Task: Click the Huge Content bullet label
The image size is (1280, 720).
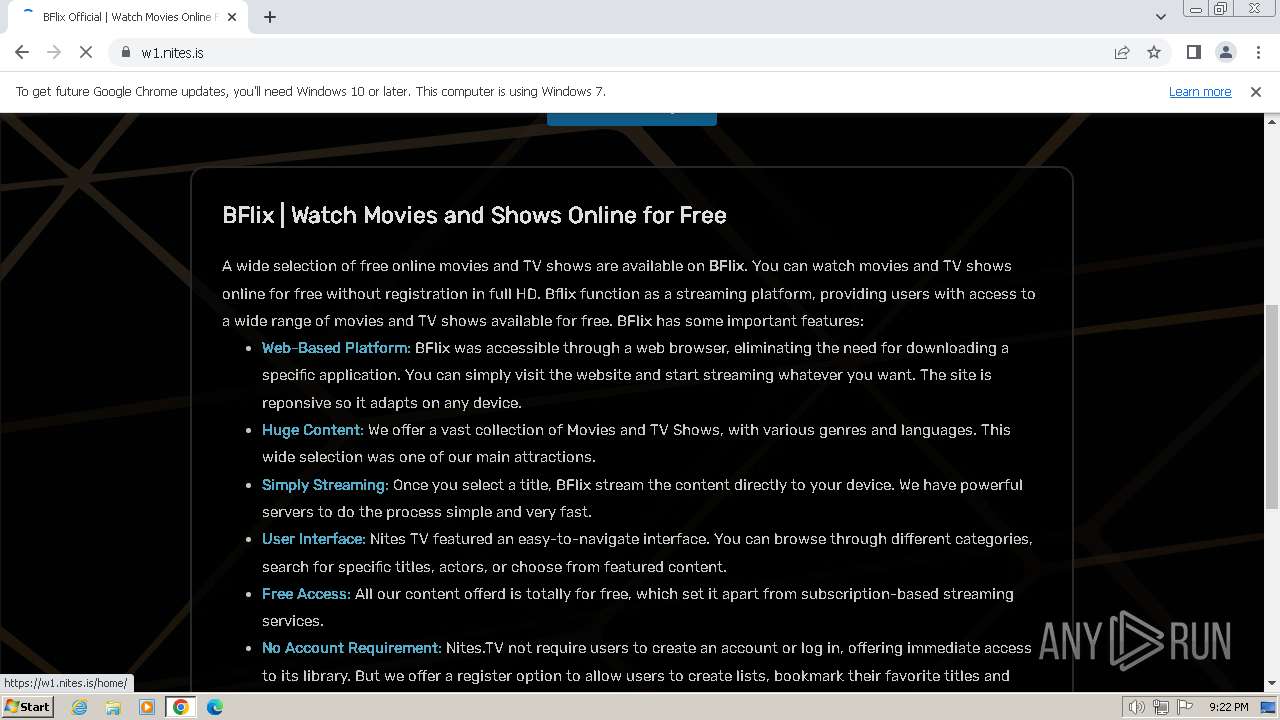Action: [313, 430]
